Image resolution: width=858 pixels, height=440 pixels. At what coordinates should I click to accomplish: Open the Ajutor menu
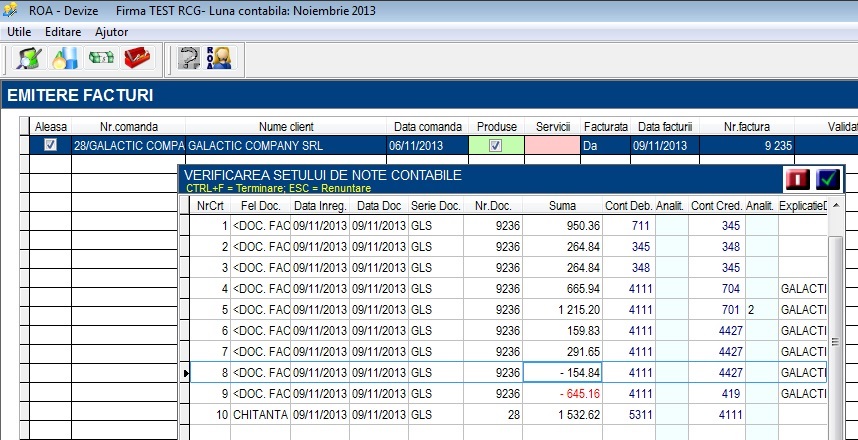click(x=112, y=32)
